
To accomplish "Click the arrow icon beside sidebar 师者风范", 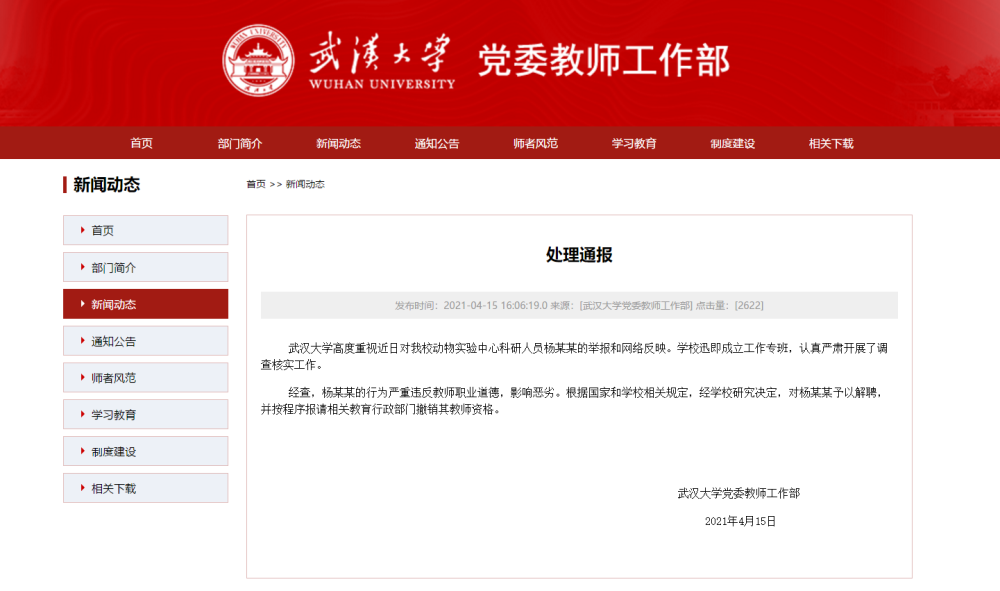I will (x=82, y=378).
